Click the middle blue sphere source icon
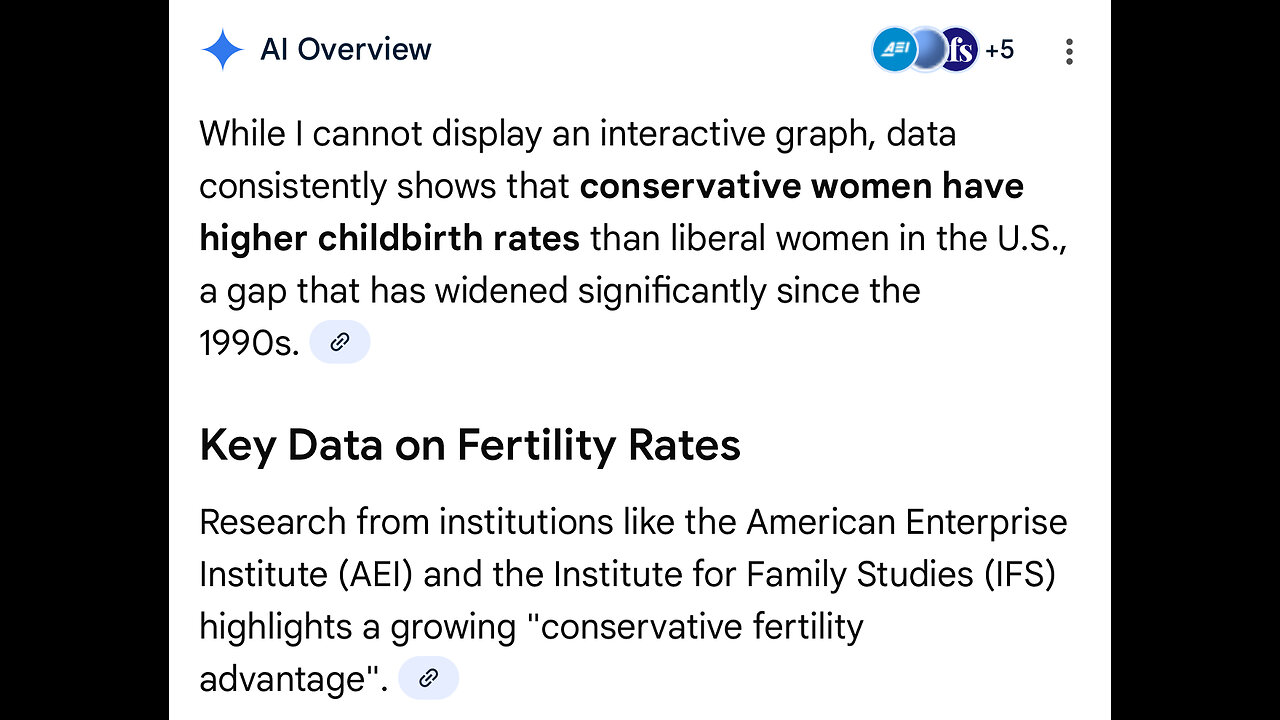1280x720 pixels. [x=926, y=50]
